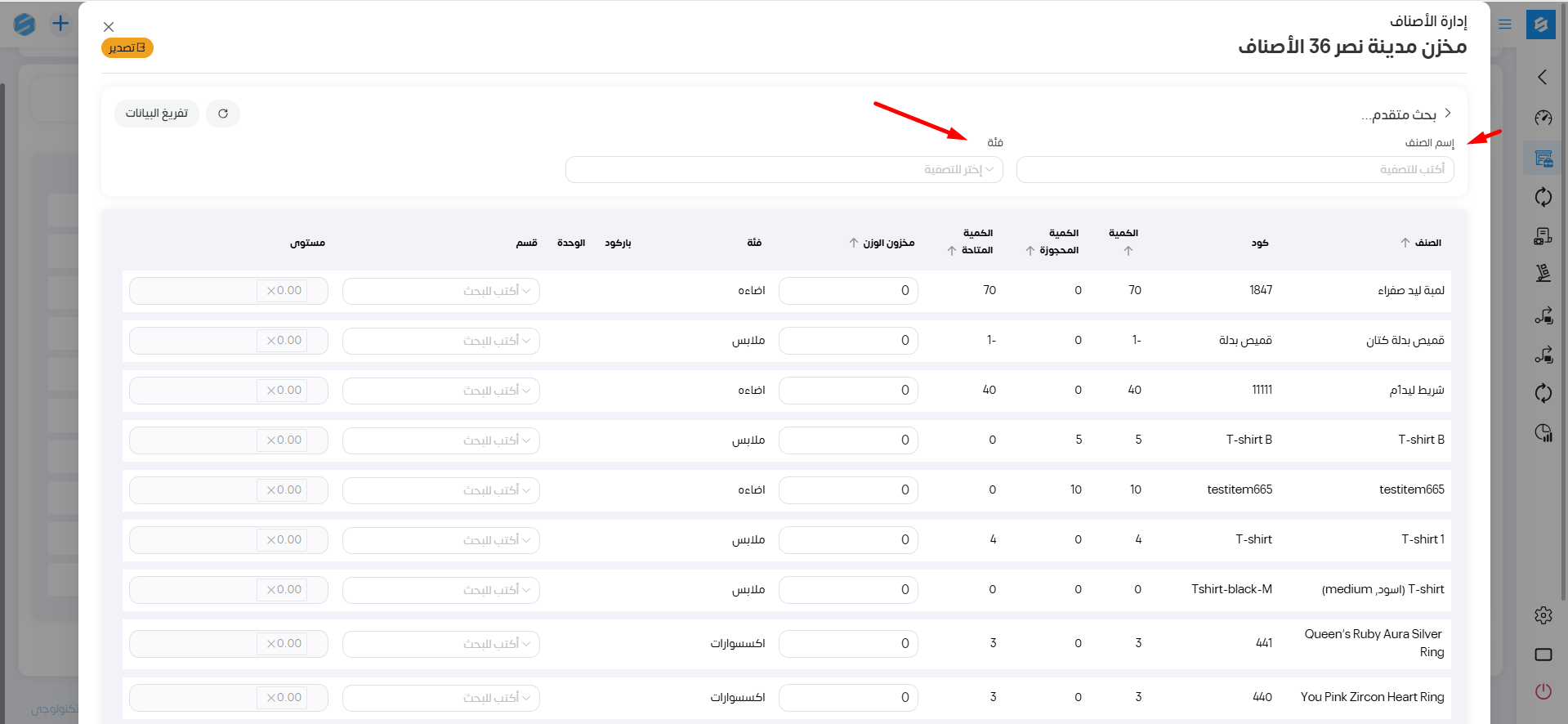Select the highlighted inventory items sidebar icon

[1543, 159]
